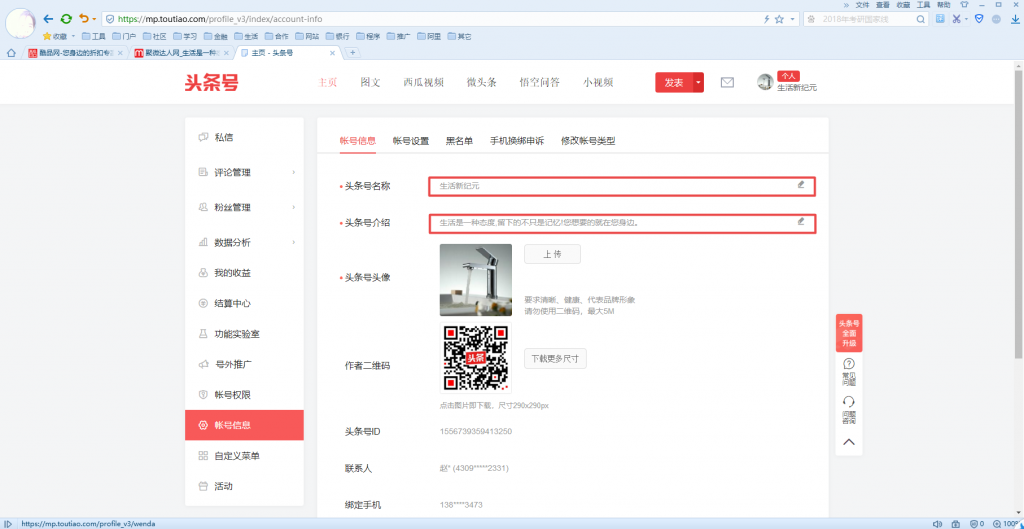Click the 常见问题 help question icon
Viewport: 1024px width, 529px height.
pyautogui.click(x=848, y=365)
